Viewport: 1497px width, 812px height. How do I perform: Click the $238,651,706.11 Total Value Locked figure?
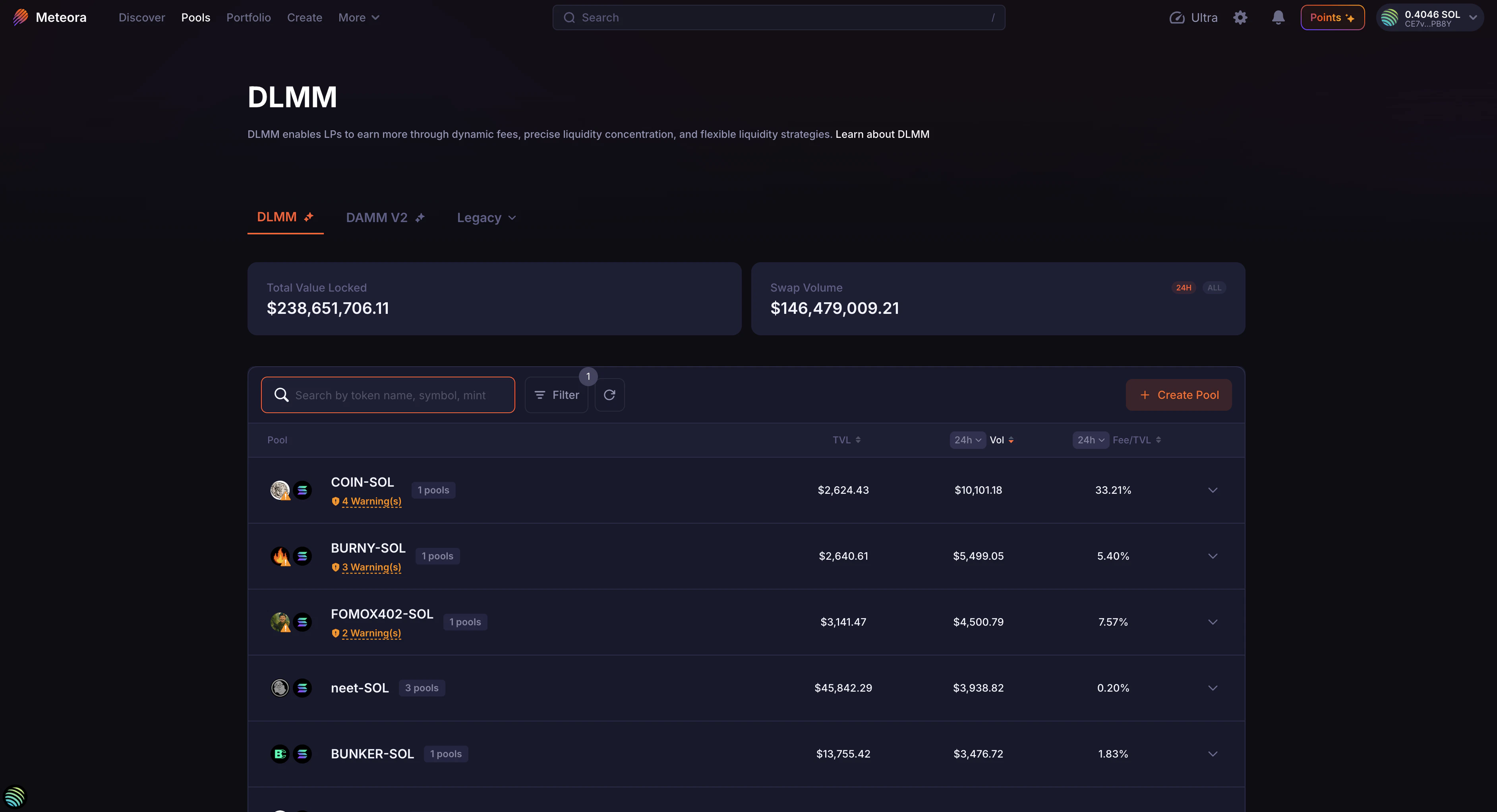[328, 308]
